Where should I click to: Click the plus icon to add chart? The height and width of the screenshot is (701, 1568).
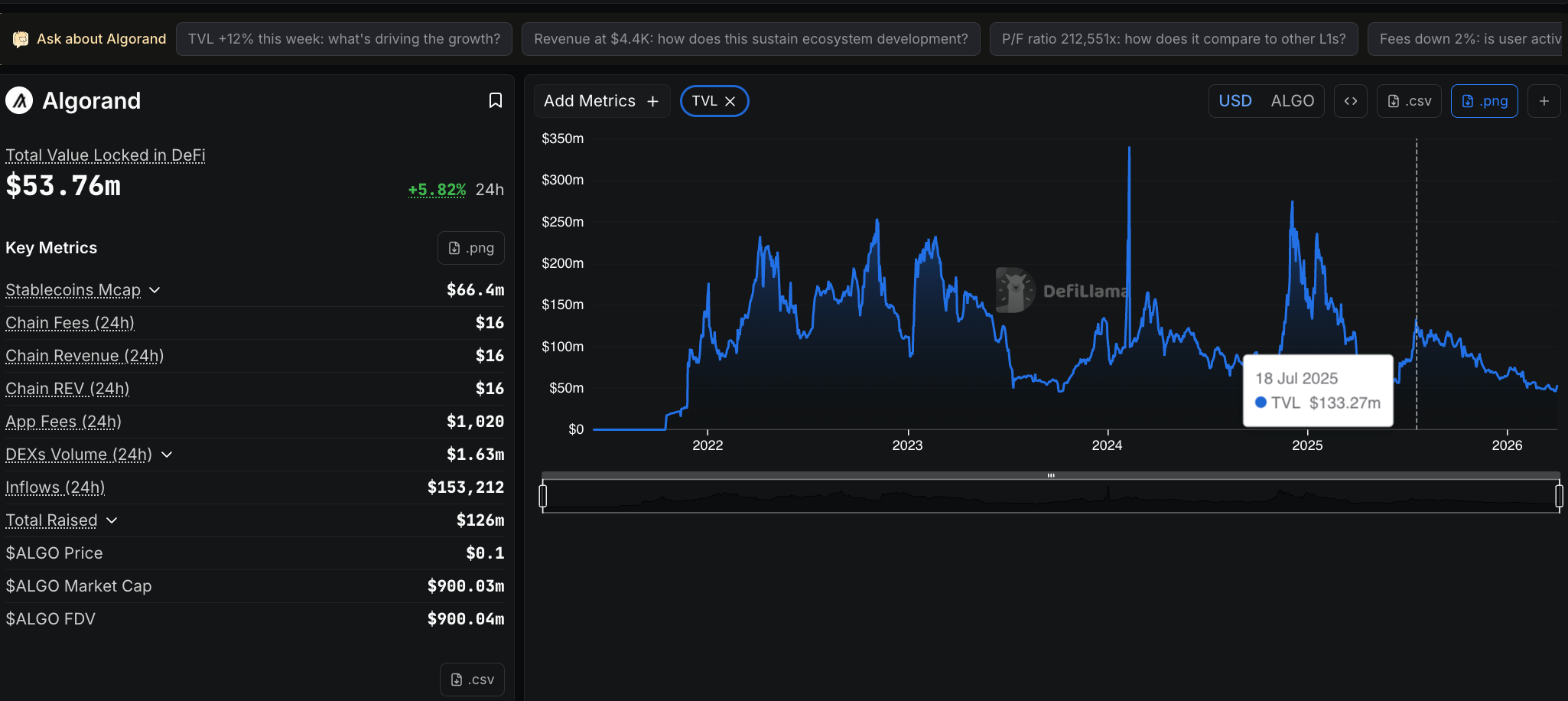[x=1544, y=101]
